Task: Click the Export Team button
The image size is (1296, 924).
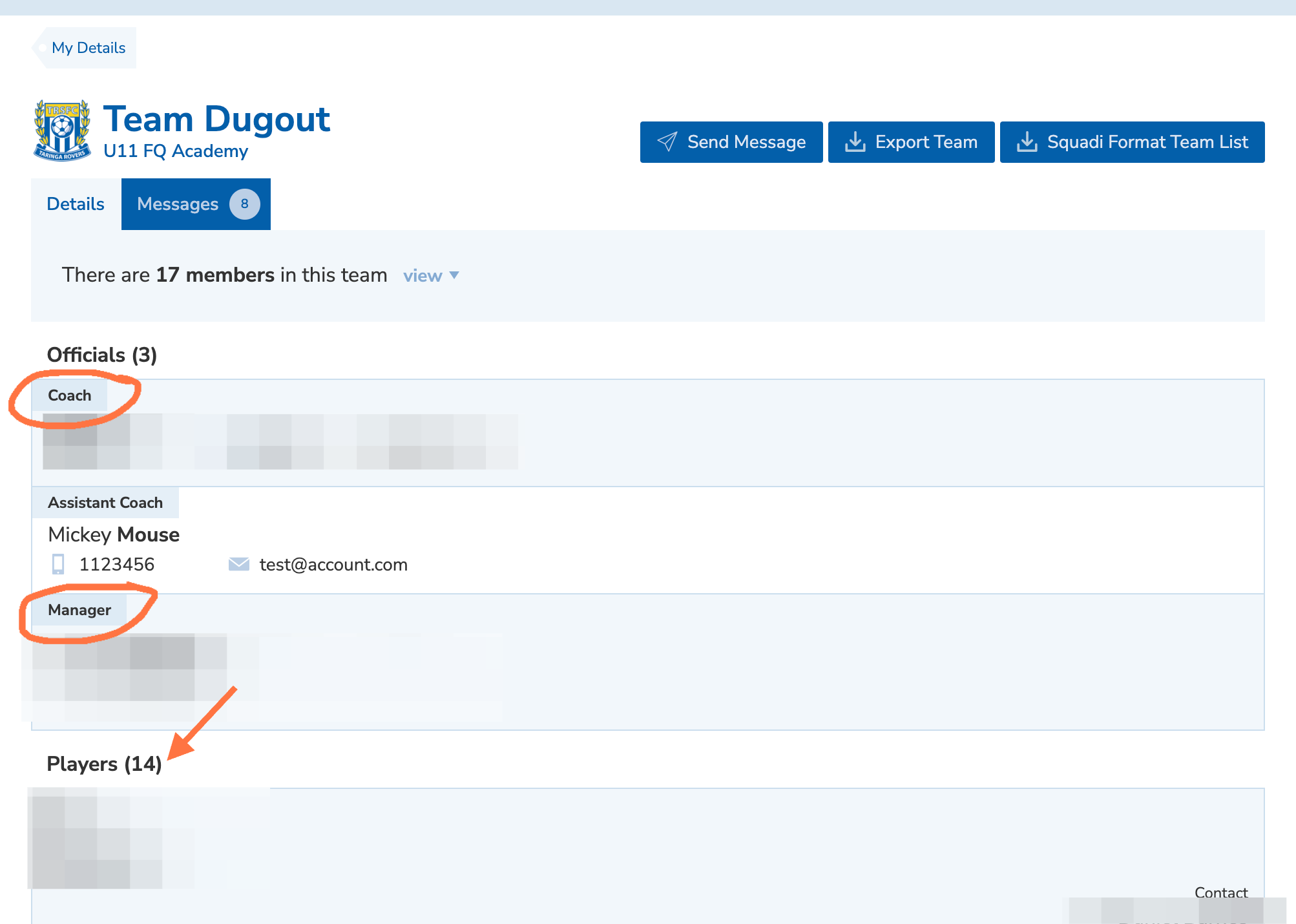Action: coord(912,142)
